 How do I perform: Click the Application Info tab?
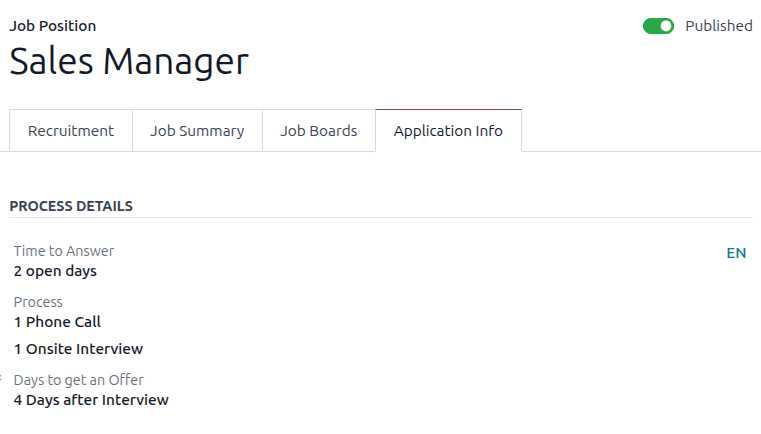tap(448, 131)
